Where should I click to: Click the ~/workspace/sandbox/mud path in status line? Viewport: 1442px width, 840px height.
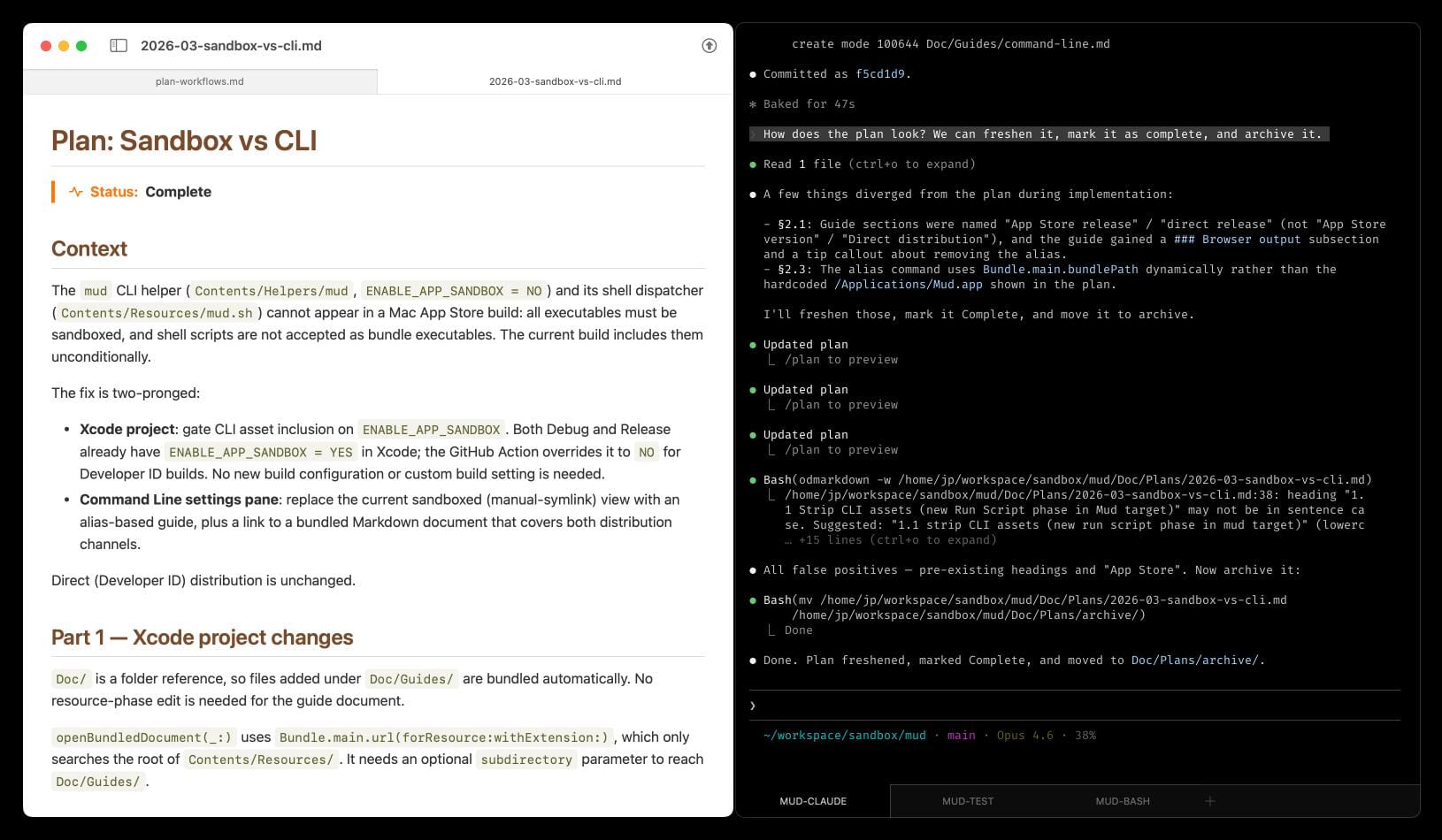(x=844, y=736)
